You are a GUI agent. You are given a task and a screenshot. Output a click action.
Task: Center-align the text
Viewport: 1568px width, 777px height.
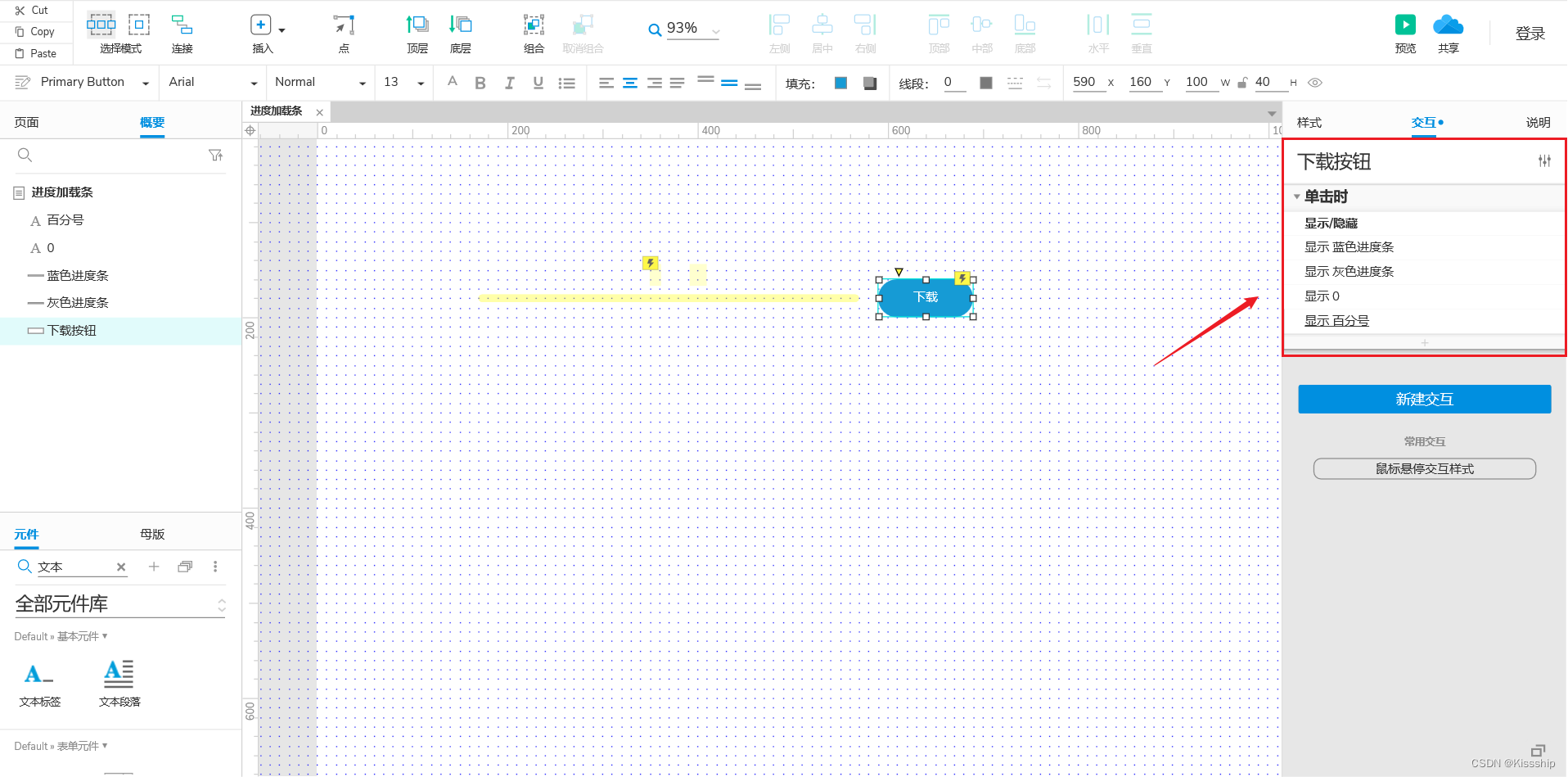(630, 83)
